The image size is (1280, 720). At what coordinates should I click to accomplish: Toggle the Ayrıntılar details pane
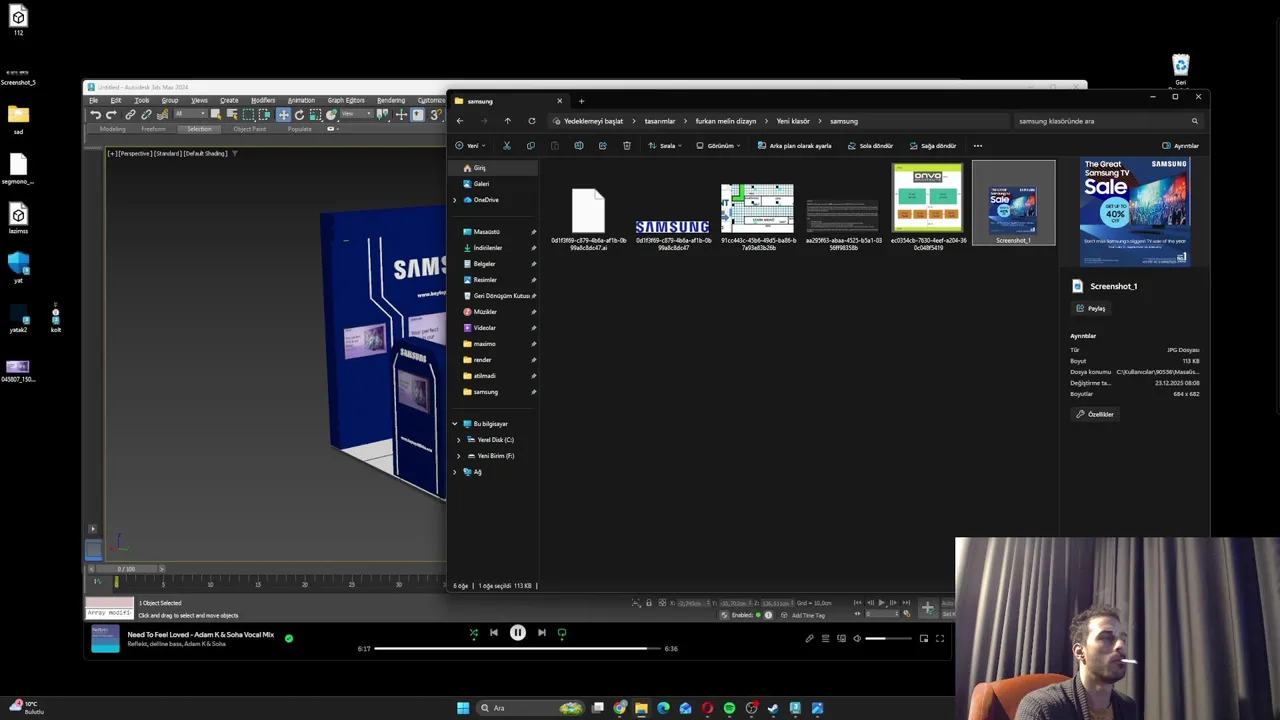pos(1181,146)
